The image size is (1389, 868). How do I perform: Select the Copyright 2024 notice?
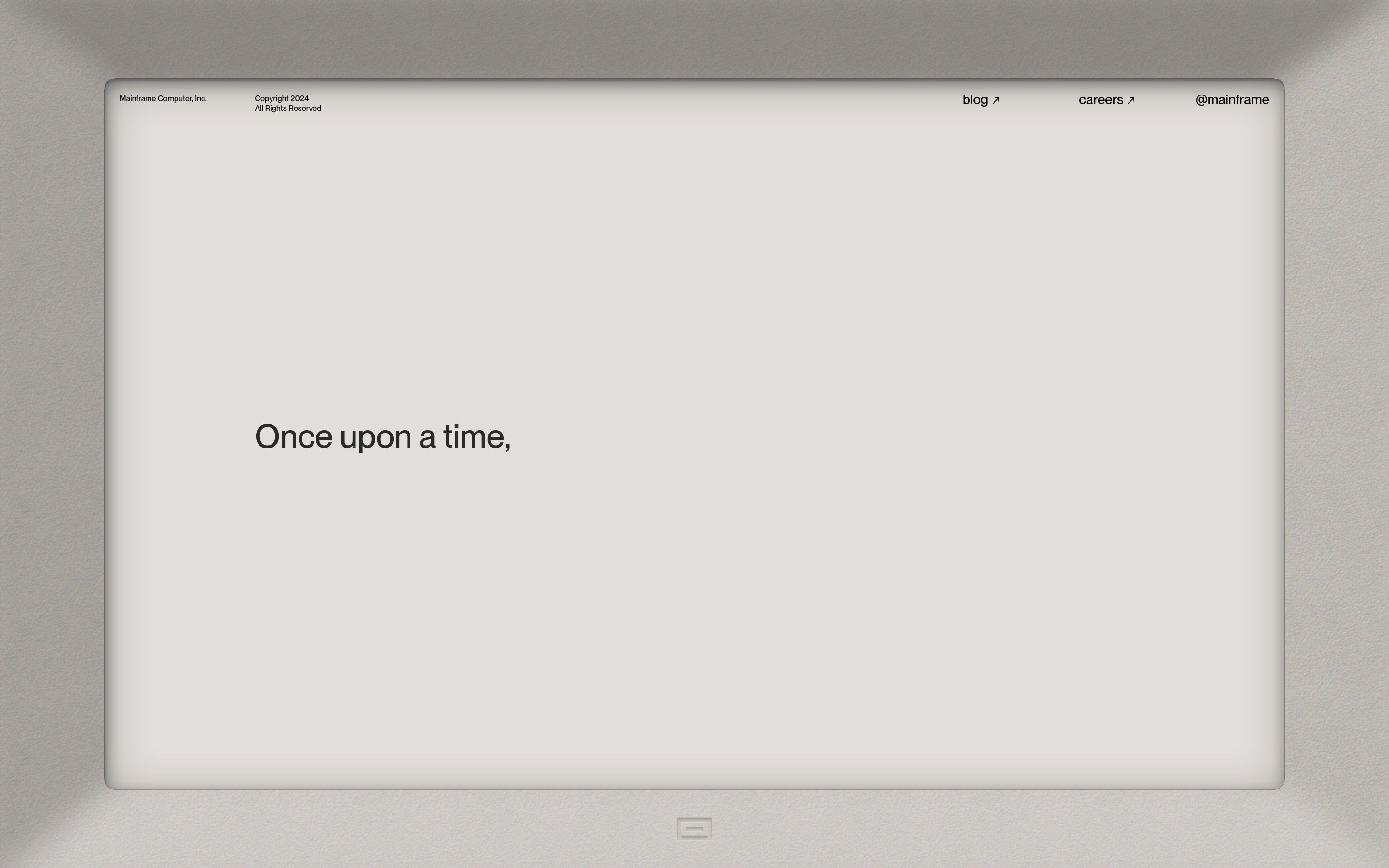[x=282, y=98]
